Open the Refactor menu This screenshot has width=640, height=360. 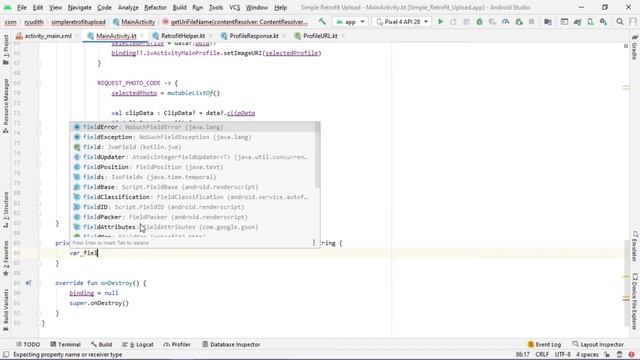(x=155, y=7)
